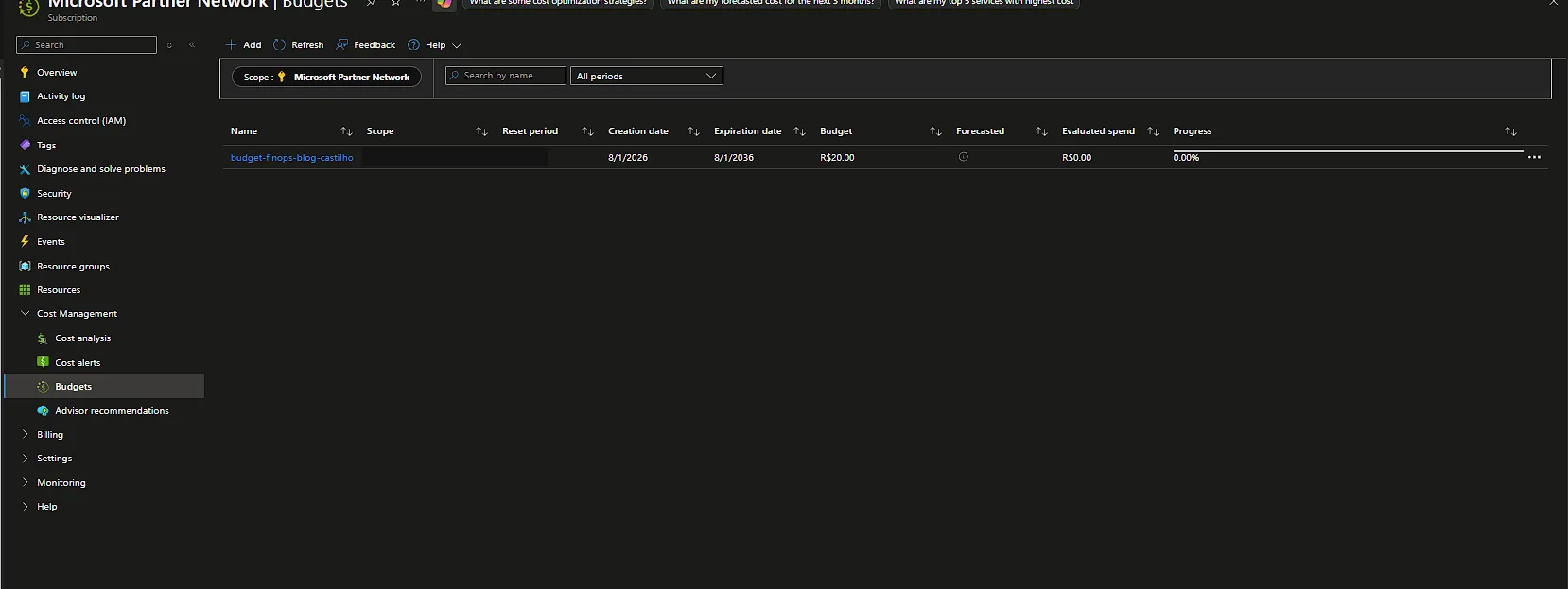Open Security in the sidebar

point(54,193)
